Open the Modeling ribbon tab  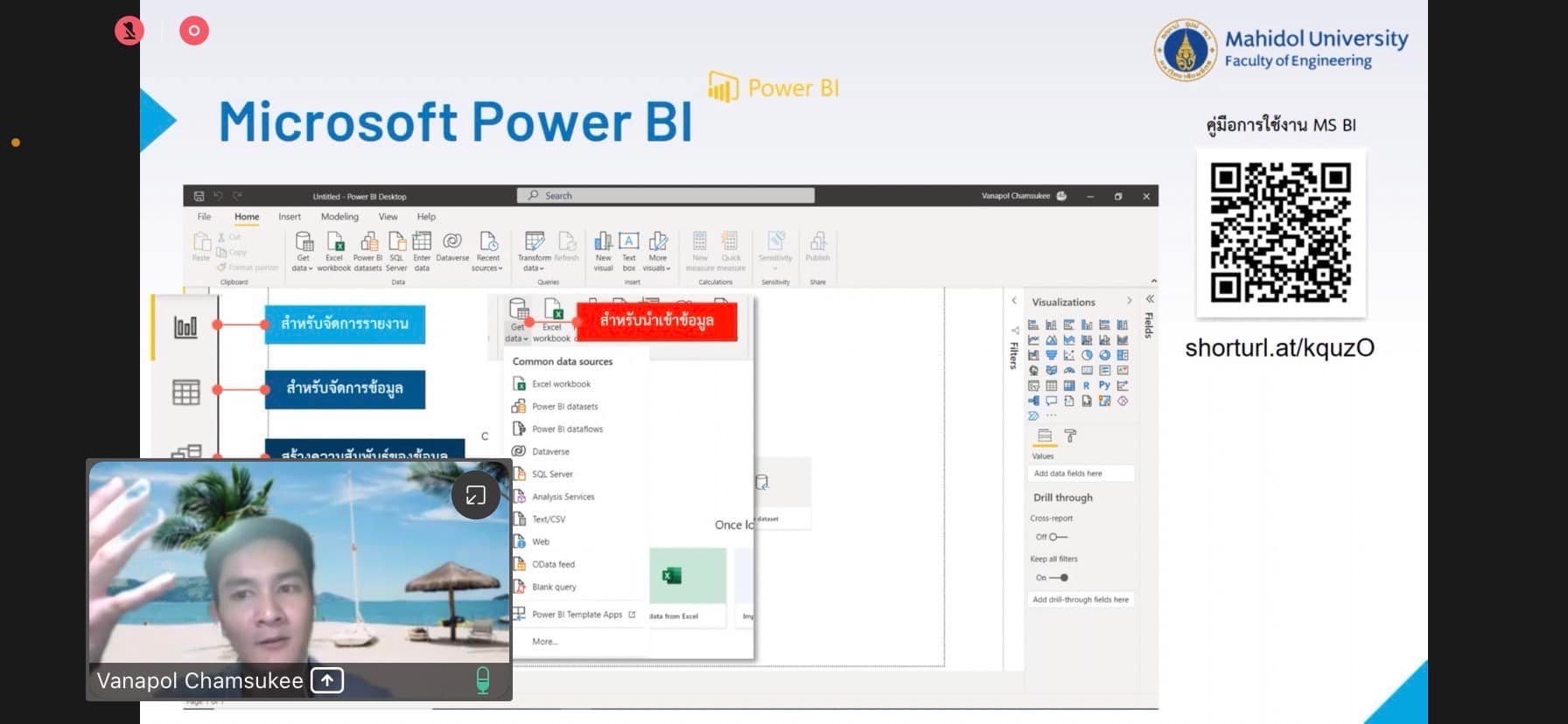pos(339,217)
